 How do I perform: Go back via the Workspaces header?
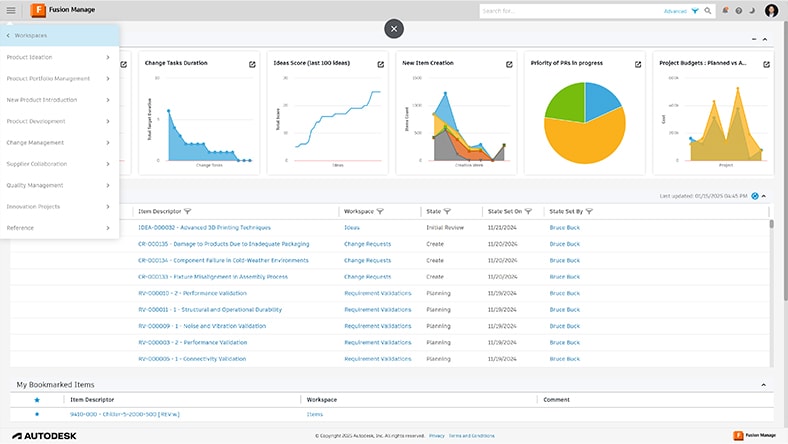pos(59,35)
